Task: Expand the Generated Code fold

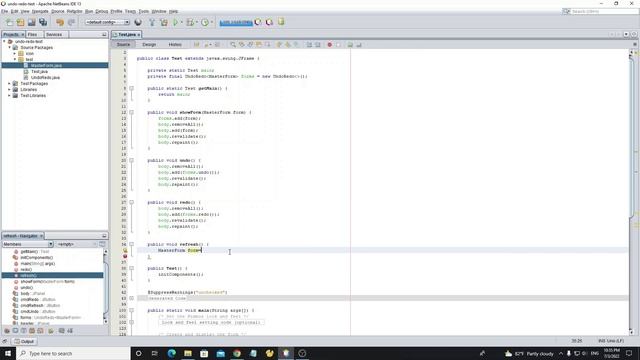Action: tap(131, 298)
